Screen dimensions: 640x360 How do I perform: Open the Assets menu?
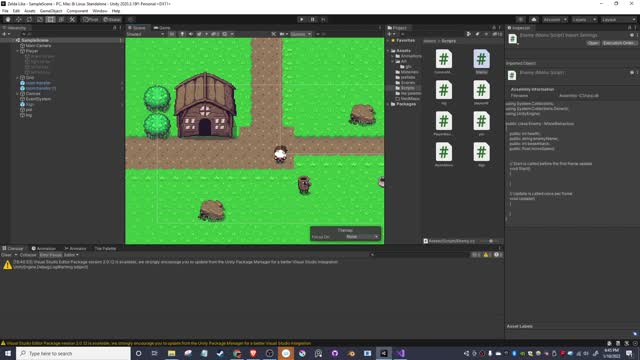(30, 11)
